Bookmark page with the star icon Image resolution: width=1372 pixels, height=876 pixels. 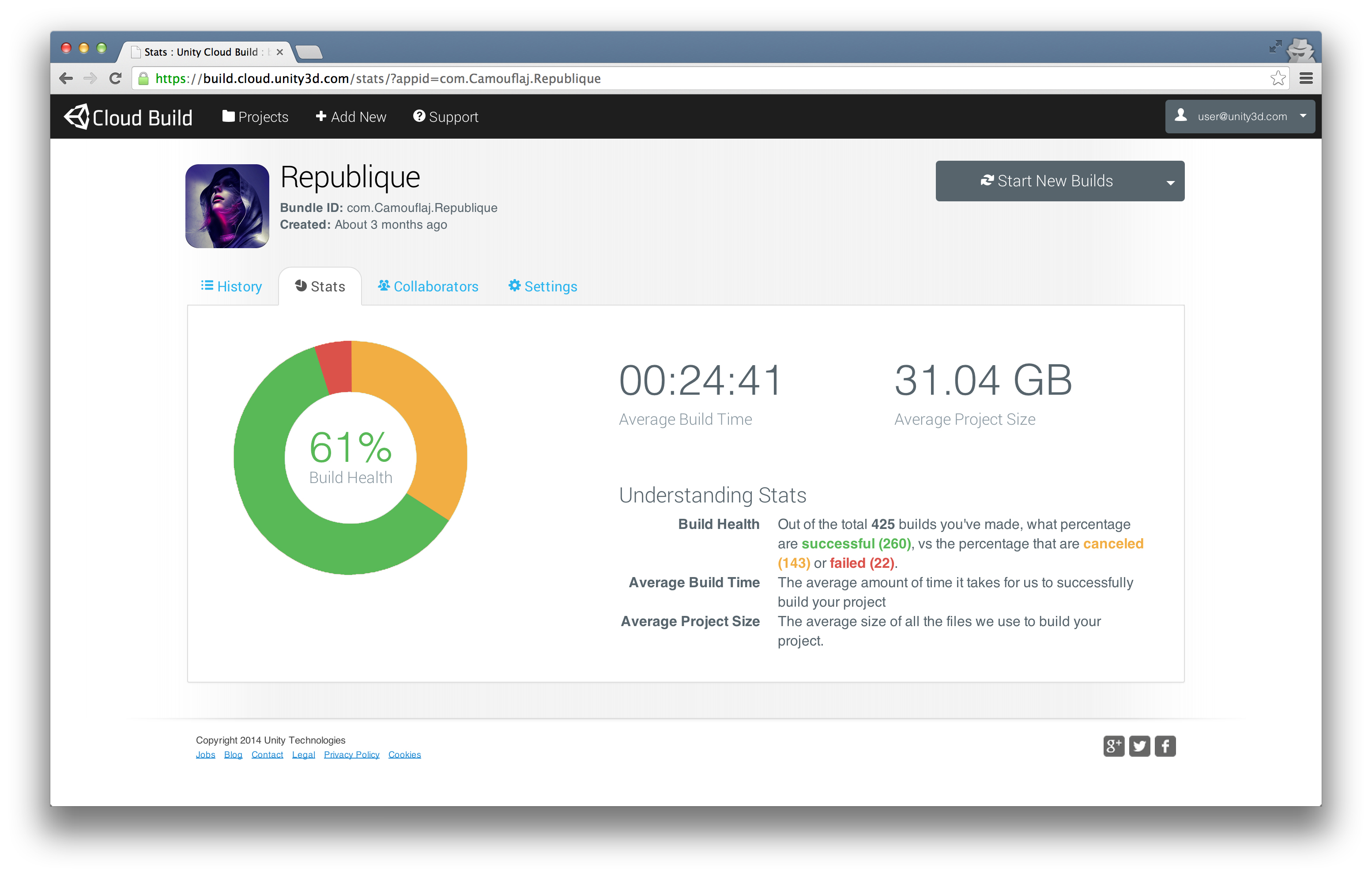(1278, 78)
